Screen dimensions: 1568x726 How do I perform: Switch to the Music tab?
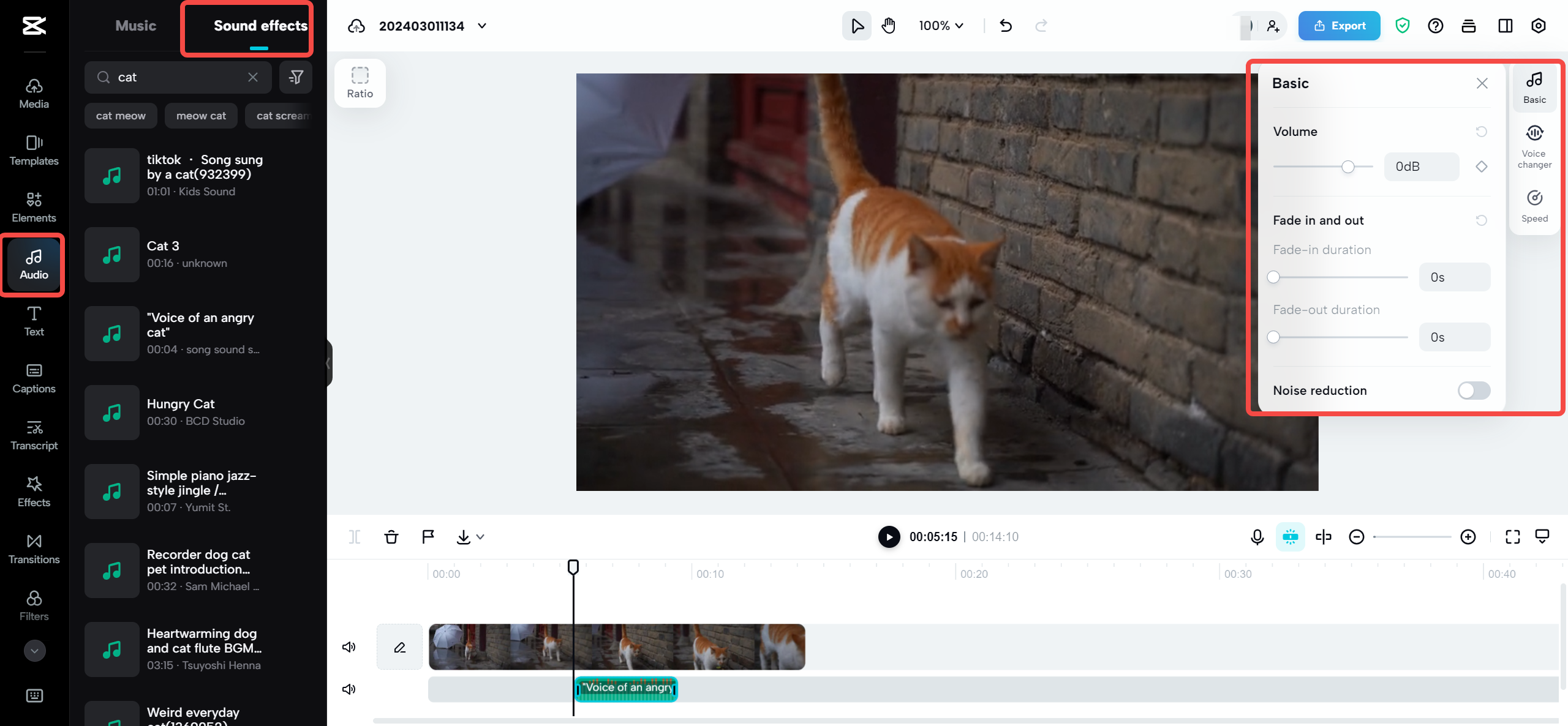tap(135, 26)
